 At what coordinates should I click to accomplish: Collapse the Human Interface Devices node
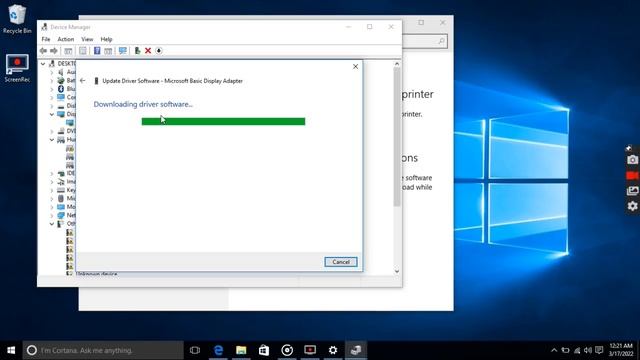click(52, 140)
